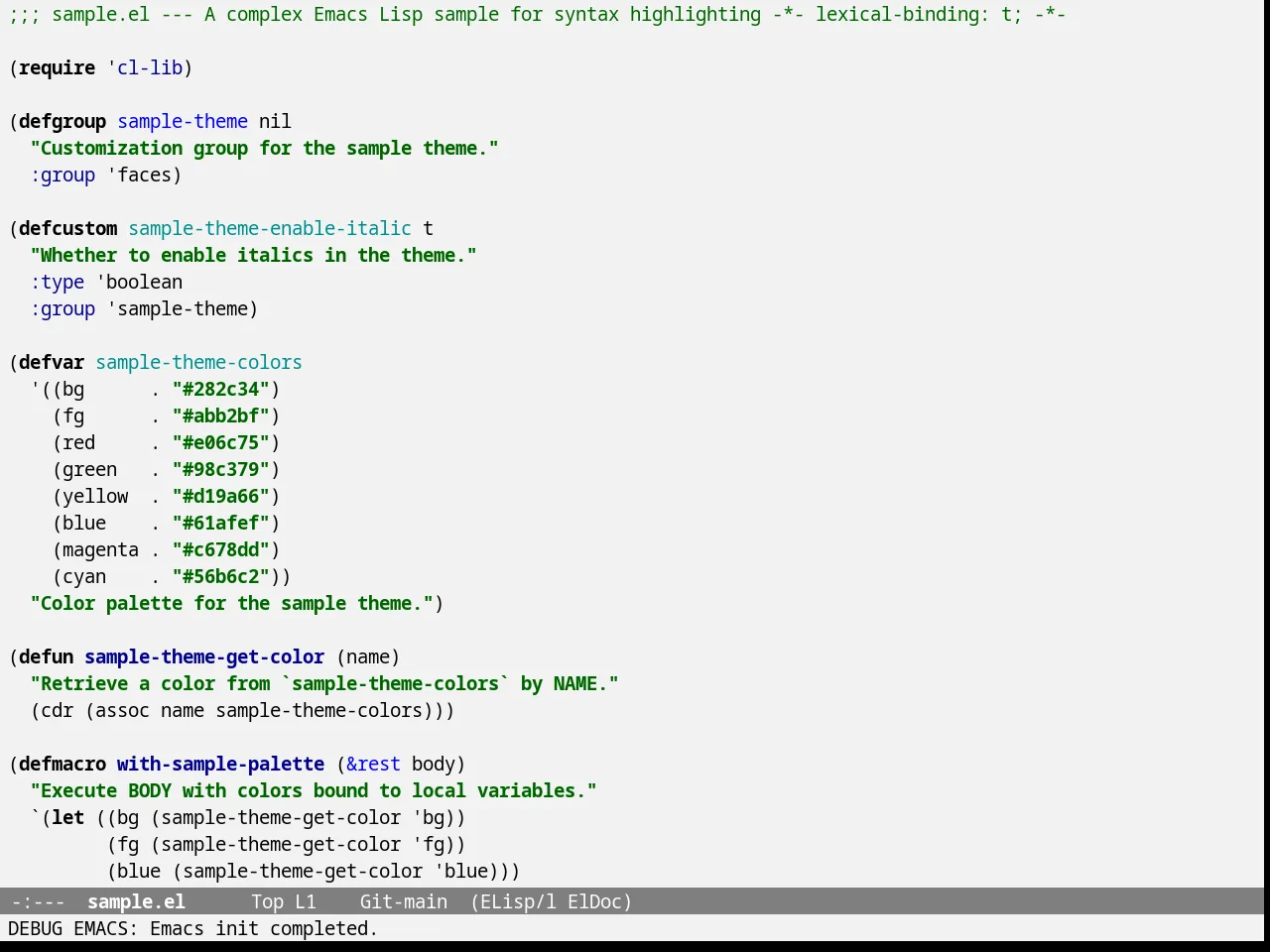The image size is (1270, 952).
Task: Click the -:--- buffer status flags
Action: click(x=38, y=901)
